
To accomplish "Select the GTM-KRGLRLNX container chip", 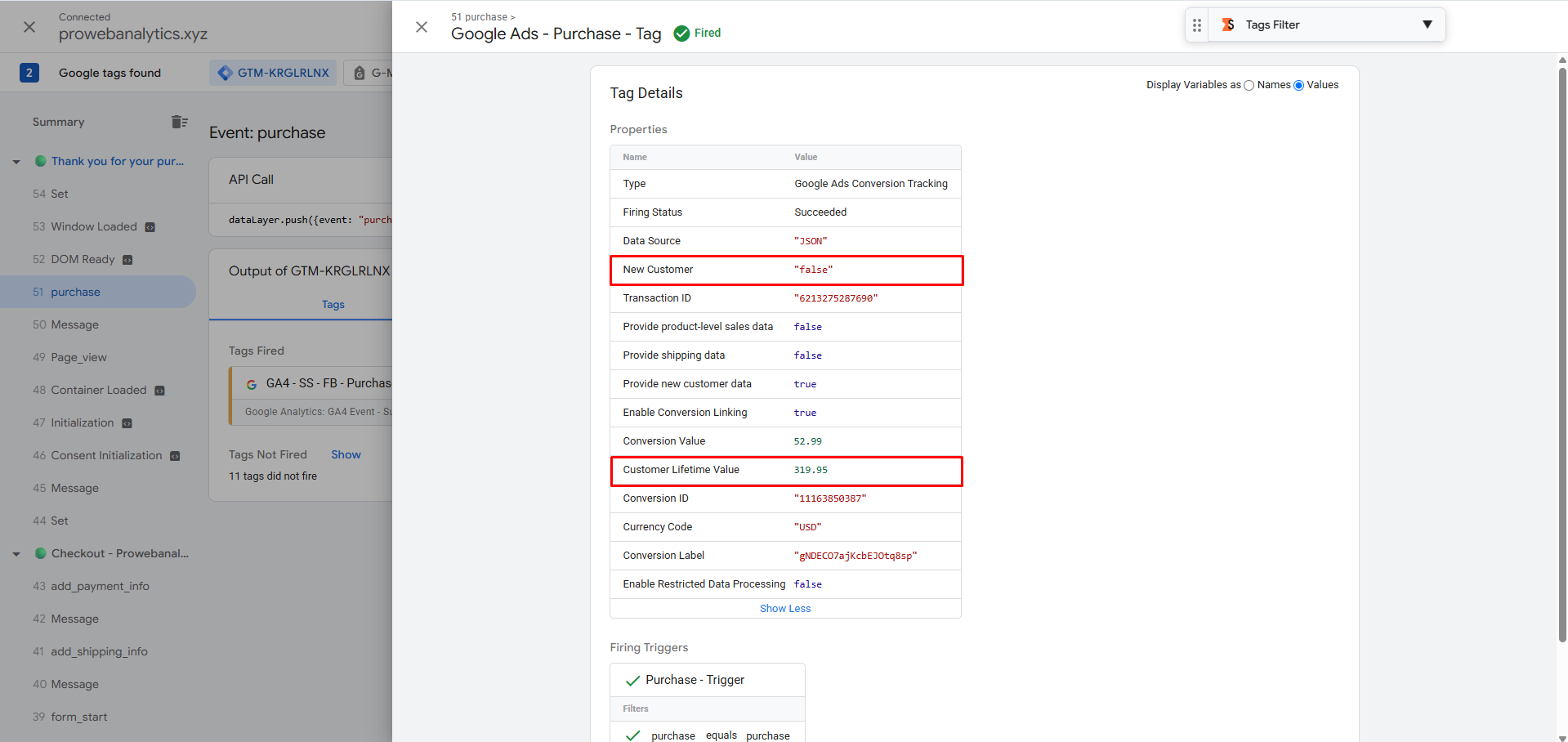I will (274, 73).
